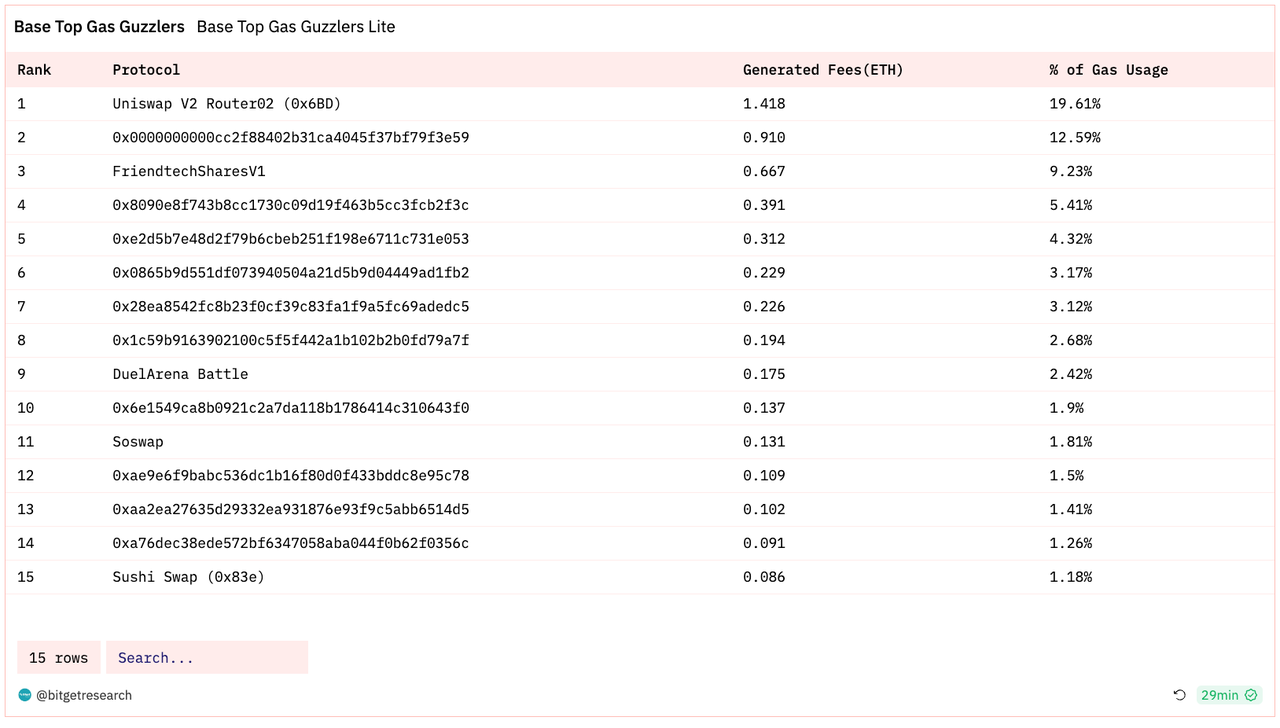The image size is (1280, 728).
Task: Click the 0.175 generated fees value
Action: (x=764, y=374)
